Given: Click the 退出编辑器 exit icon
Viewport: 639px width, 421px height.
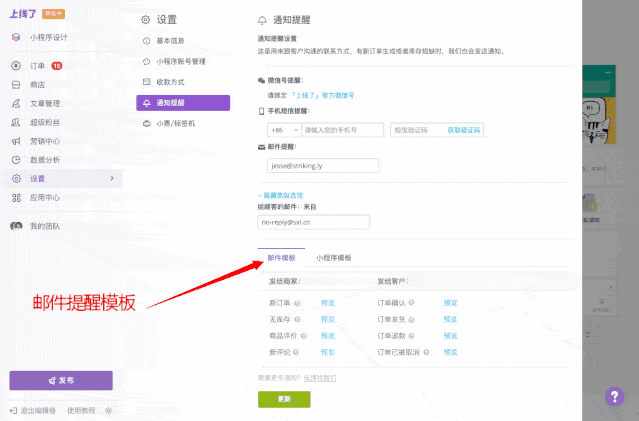Looking at the screenshot, I should (13, 411).
